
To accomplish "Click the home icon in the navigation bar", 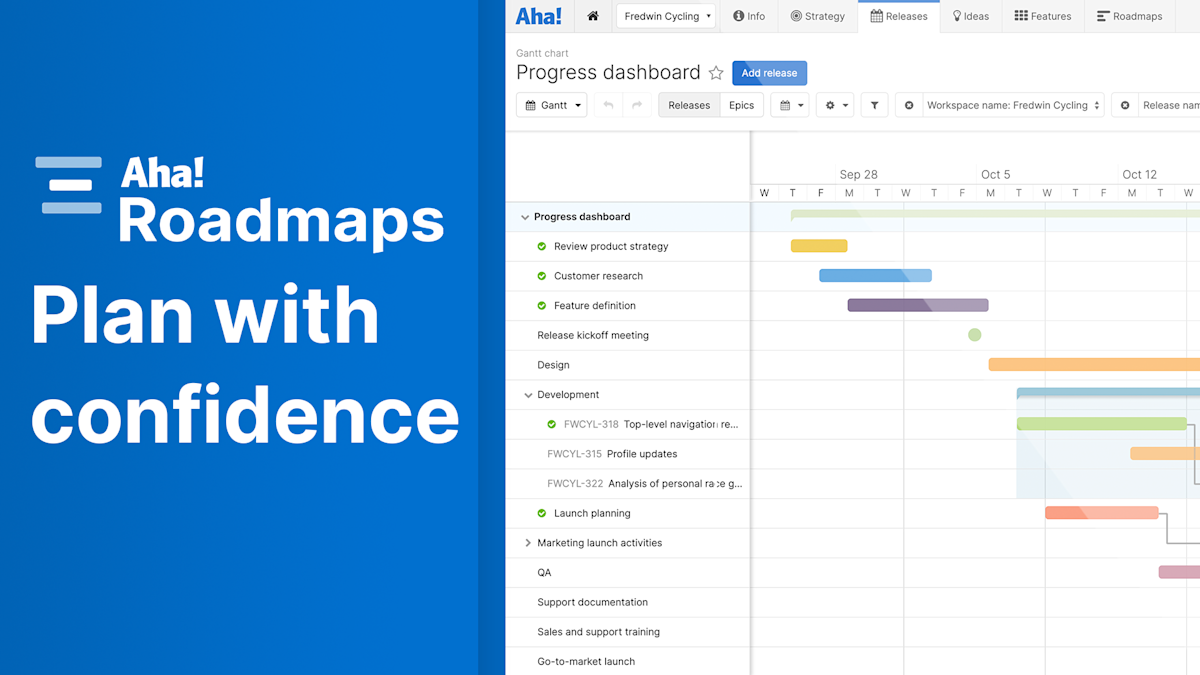I will [592, 16].
